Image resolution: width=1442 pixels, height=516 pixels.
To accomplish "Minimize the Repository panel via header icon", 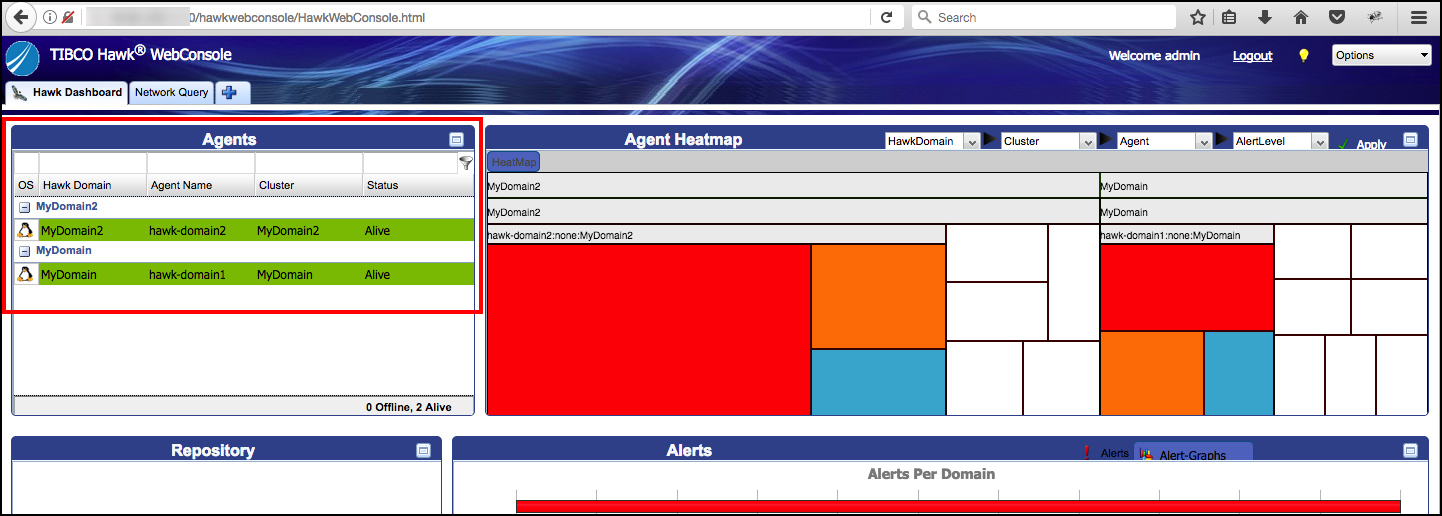I will pos(423,451).
